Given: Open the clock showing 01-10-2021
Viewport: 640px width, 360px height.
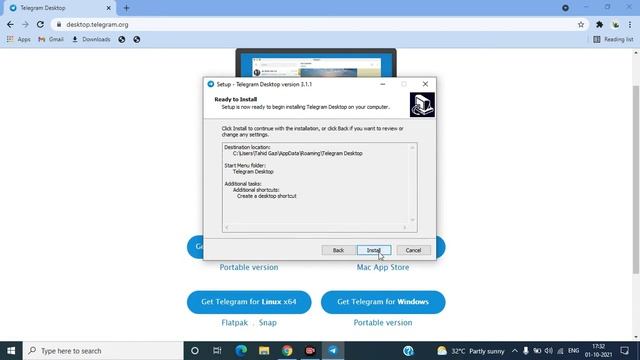Looking at the screenshot, I should click(598, 351).
